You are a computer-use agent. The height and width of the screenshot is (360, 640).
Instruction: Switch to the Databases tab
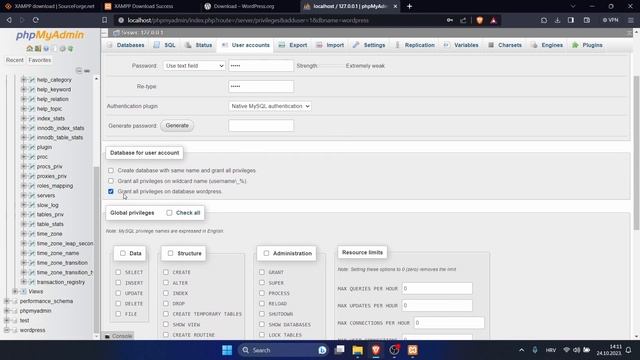tap(126, 45)
